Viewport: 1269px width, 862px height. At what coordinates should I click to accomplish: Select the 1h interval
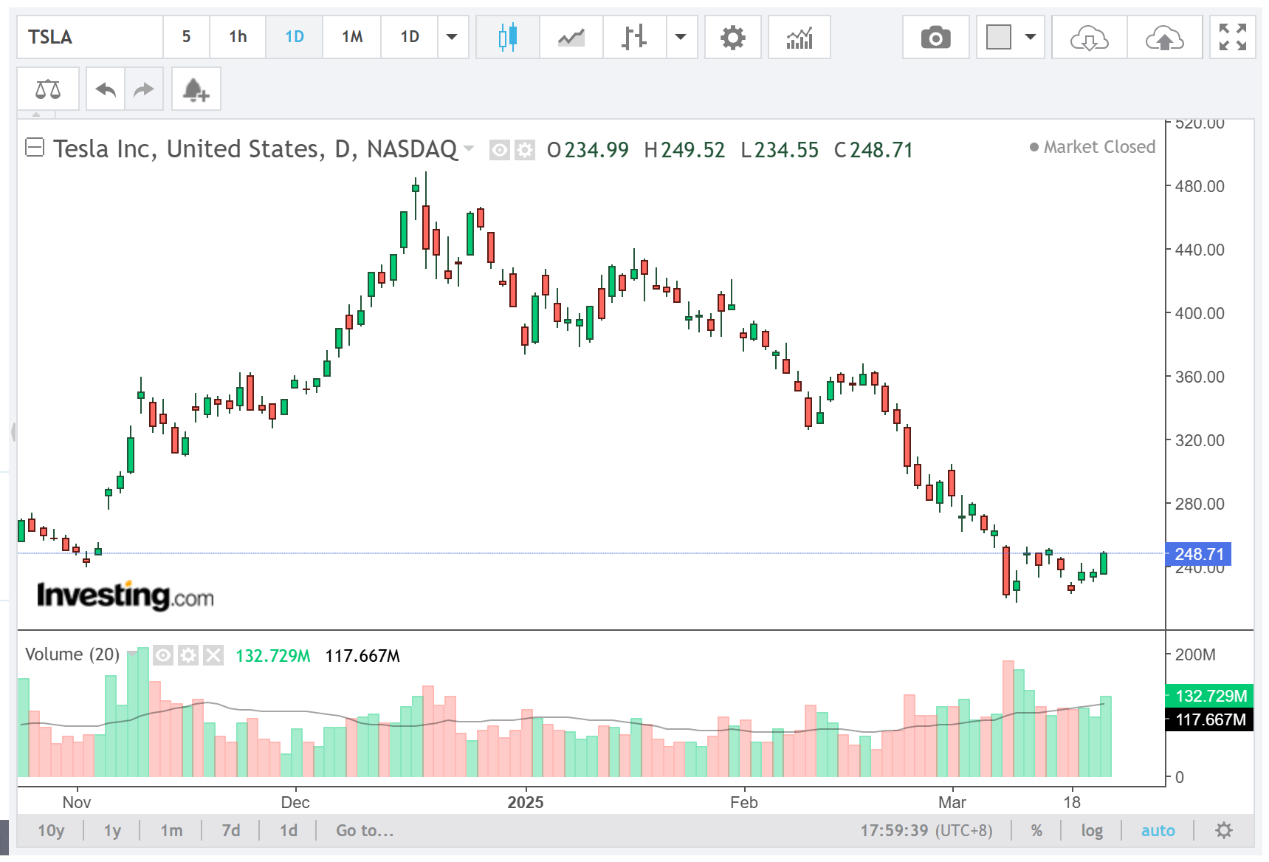[238, 38]
